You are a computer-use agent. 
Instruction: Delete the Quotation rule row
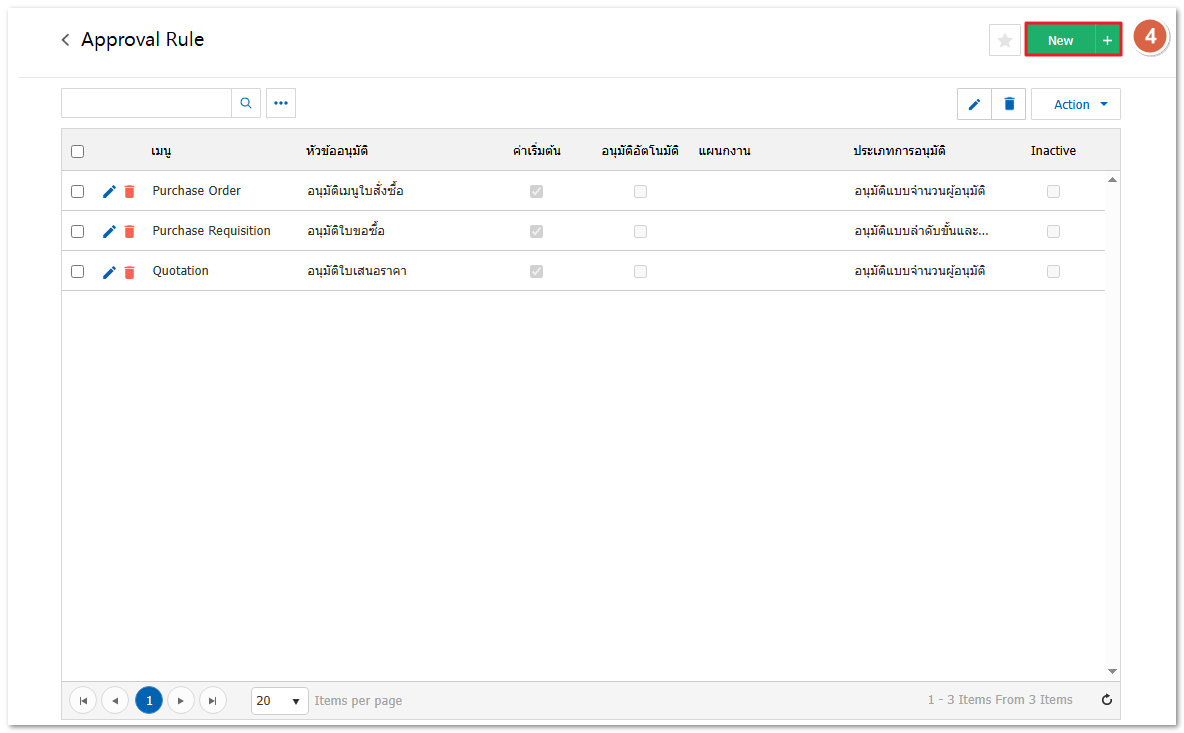pos(129,272)
